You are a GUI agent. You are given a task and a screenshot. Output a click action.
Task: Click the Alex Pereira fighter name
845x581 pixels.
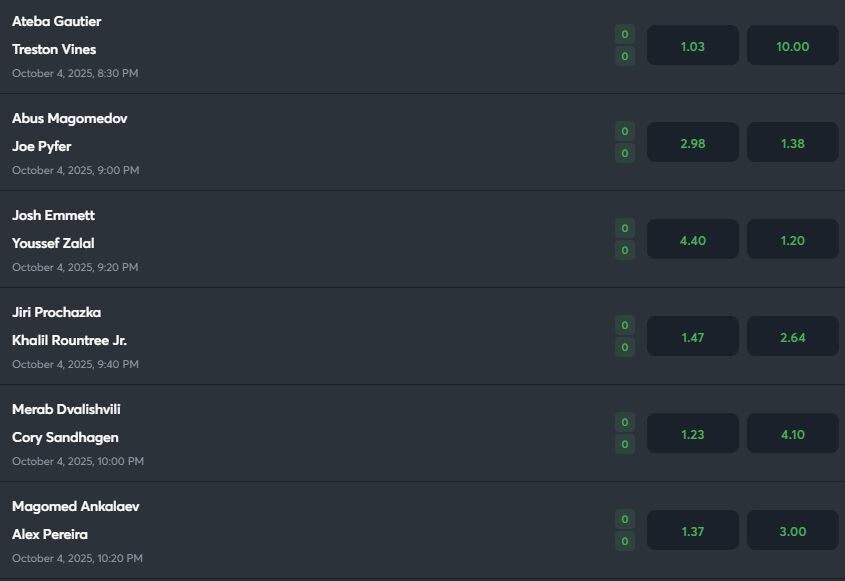[x=49, y=534]
